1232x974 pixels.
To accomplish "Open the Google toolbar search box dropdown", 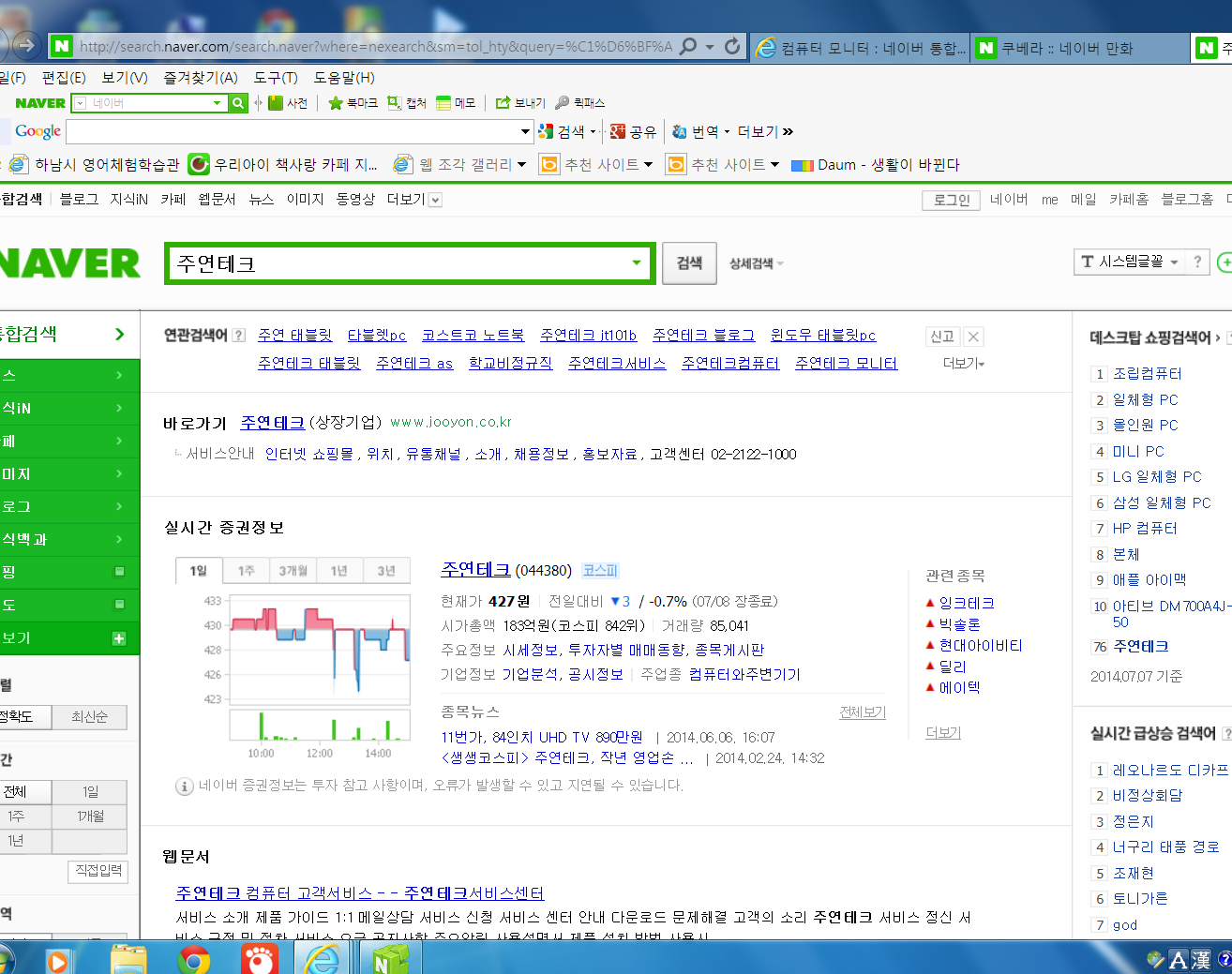I will pos(525,132).
